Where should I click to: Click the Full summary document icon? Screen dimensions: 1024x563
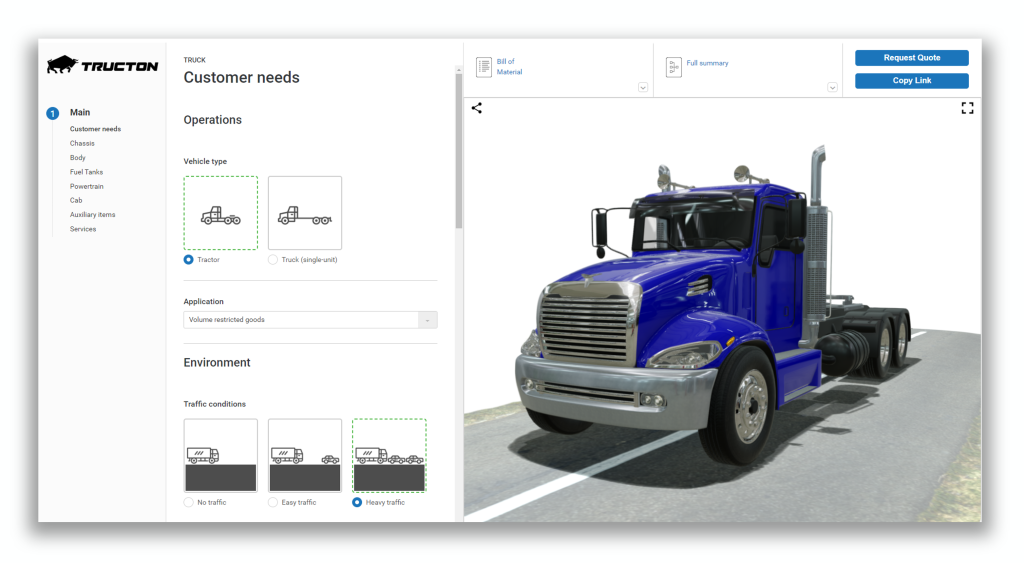[674, 67]
